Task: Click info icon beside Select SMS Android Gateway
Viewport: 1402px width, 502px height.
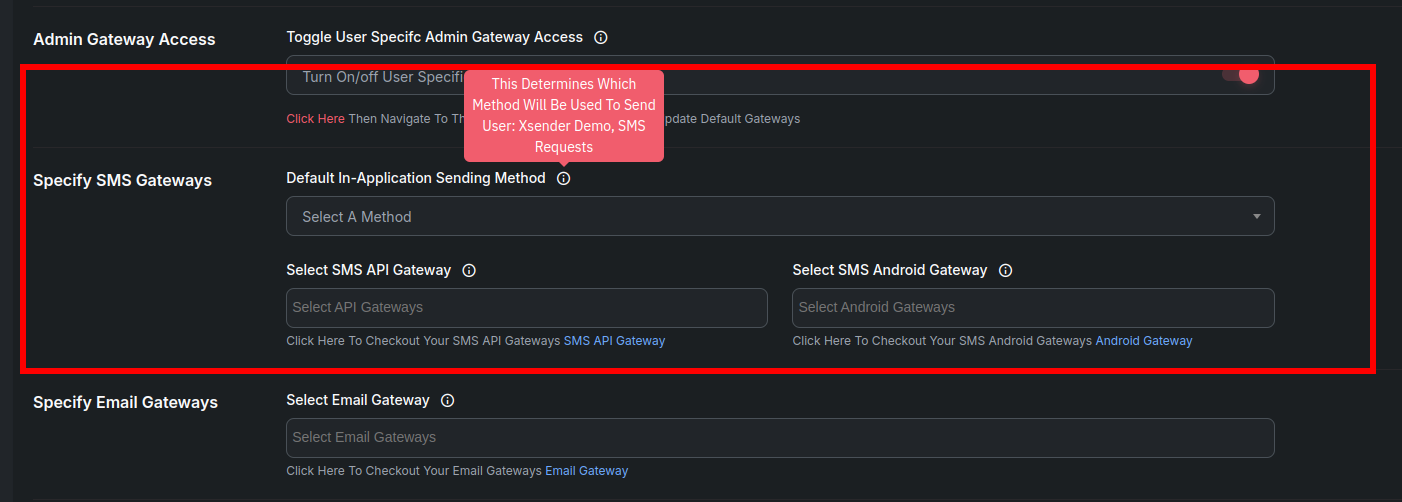Action: coord(1006,270)
